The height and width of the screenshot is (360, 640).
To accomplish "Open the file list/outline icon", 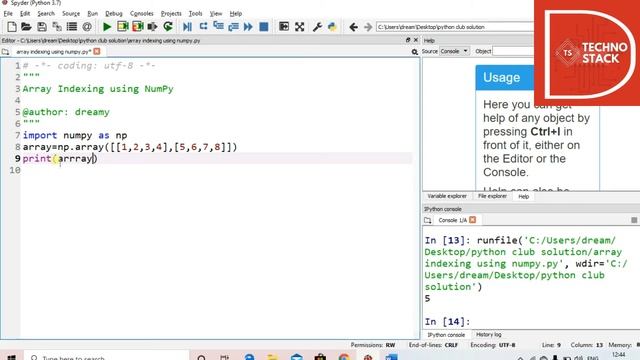I will coord(72,27).
